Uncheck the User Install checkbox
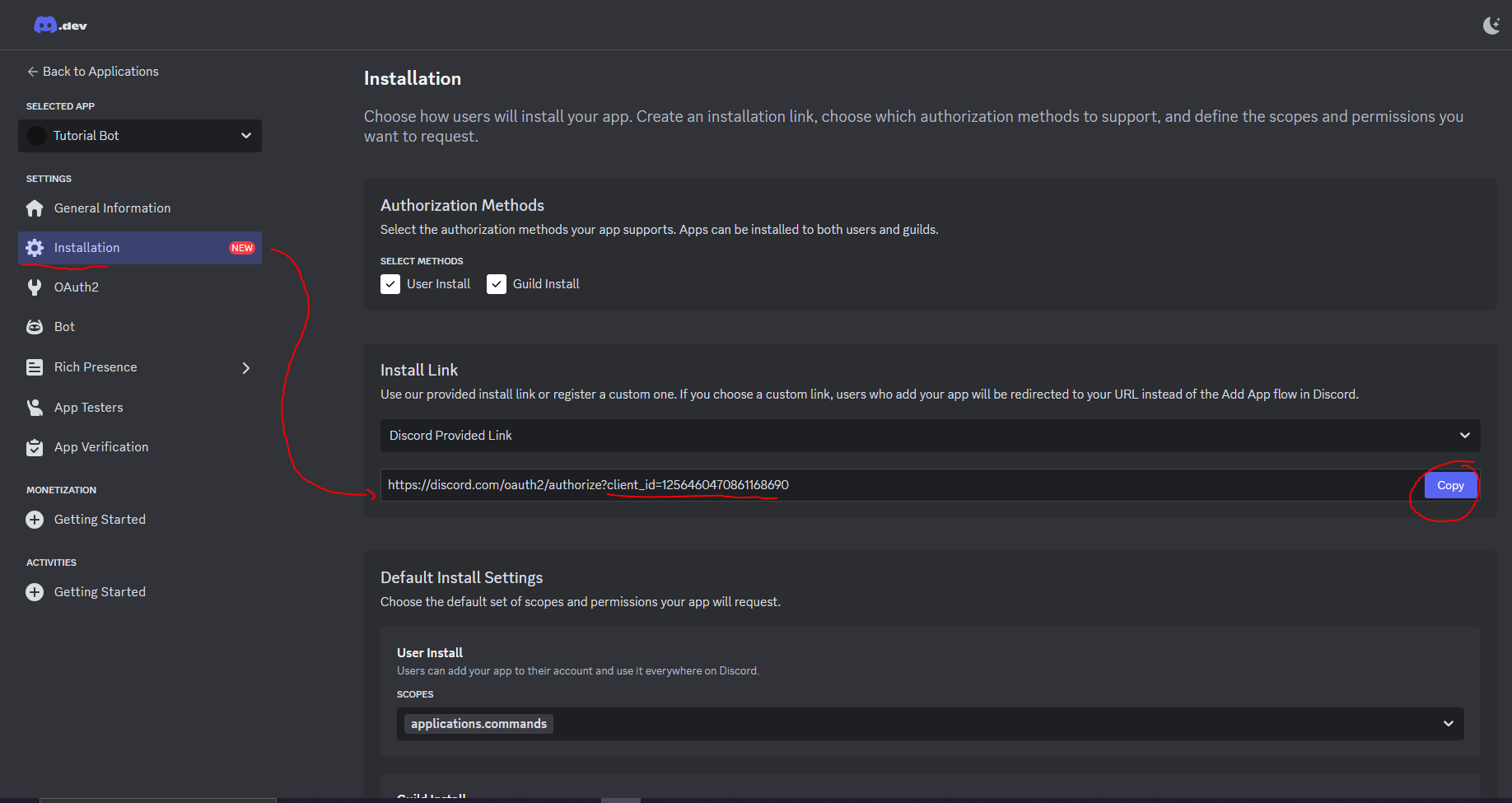 click(x=390, y=284)
